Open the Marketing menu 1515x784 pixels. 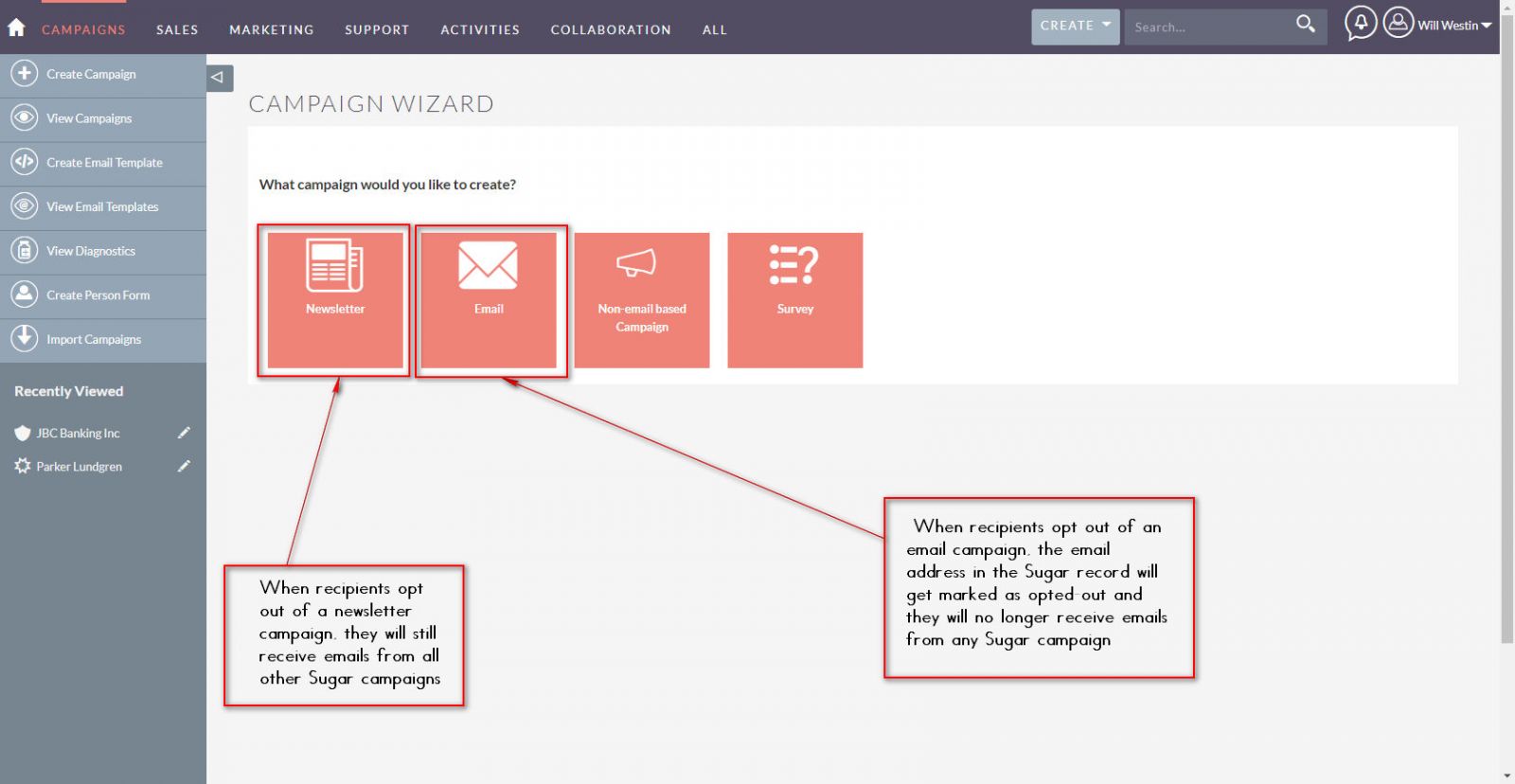tap(272, 29)
